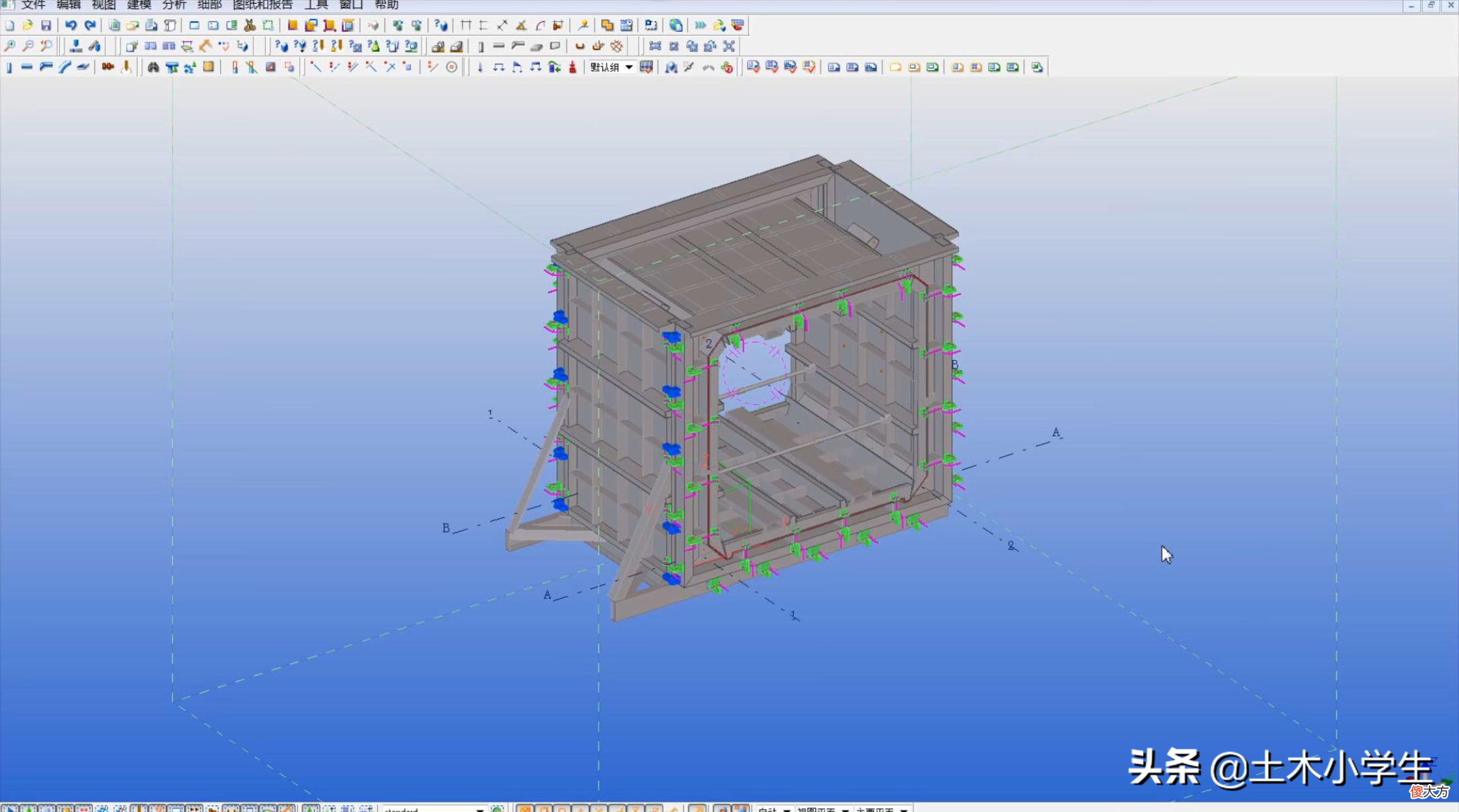Select the steel column tool

click(x=9, y=68)
